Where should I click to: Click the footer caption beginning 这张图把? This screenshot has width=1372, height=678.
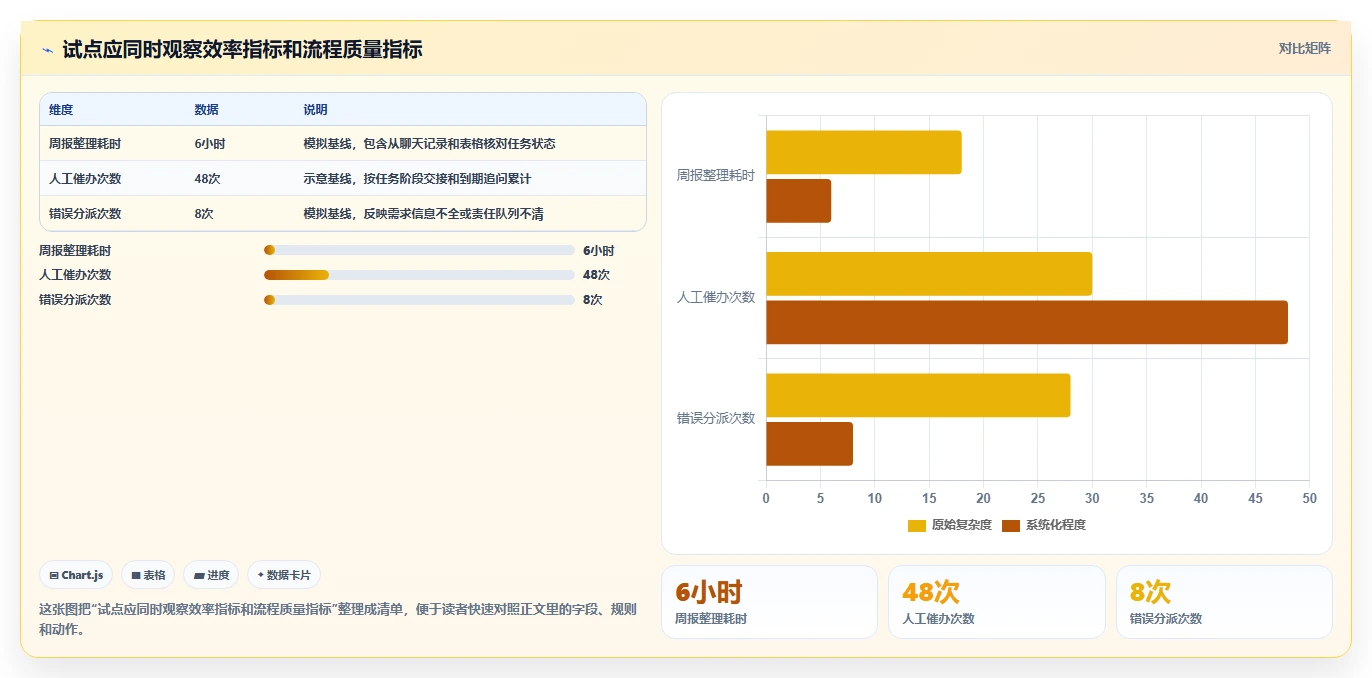(x=338, y=619)
